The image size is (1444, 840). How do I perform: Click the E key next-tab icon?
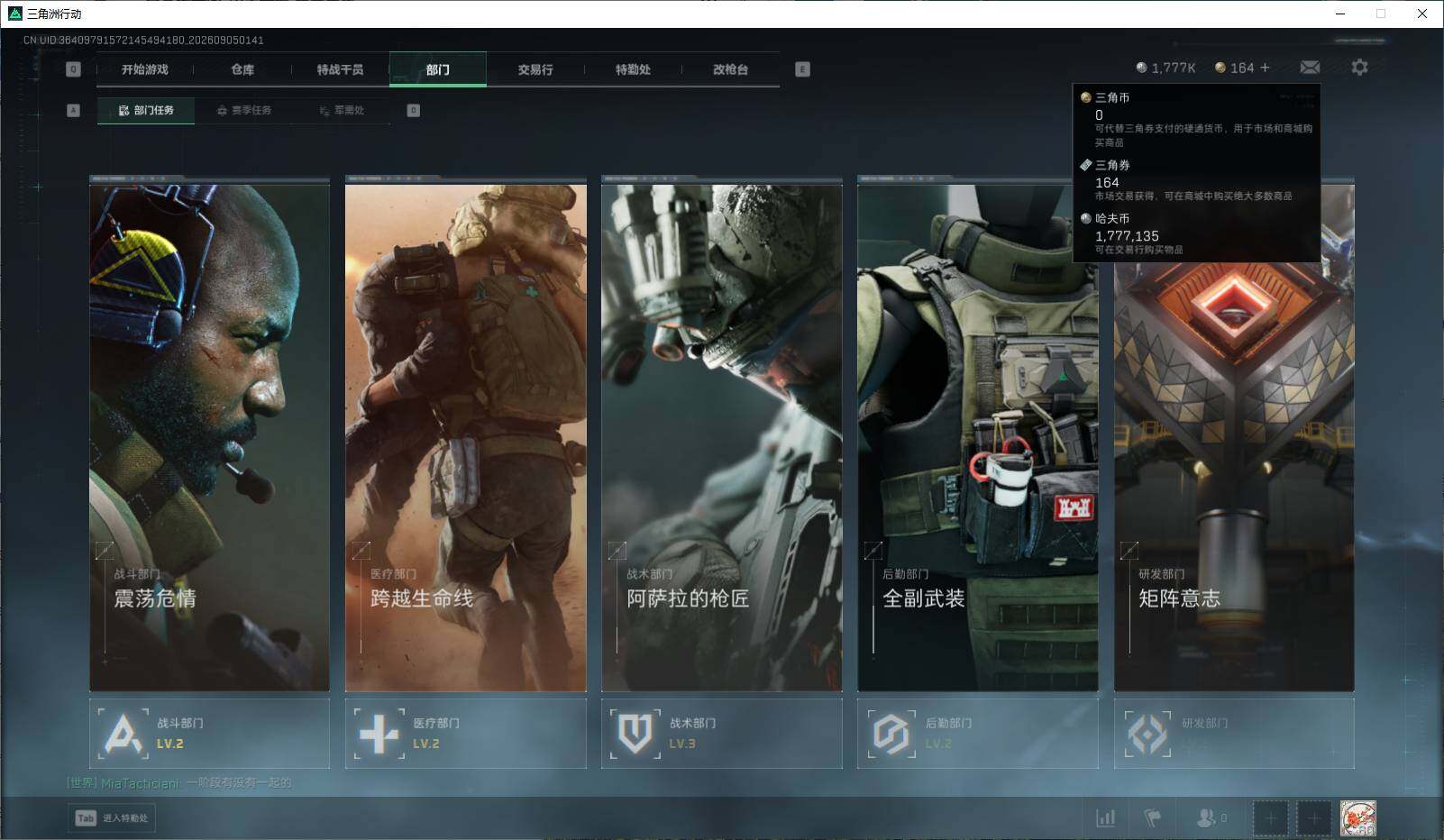[x=802, y=69]
